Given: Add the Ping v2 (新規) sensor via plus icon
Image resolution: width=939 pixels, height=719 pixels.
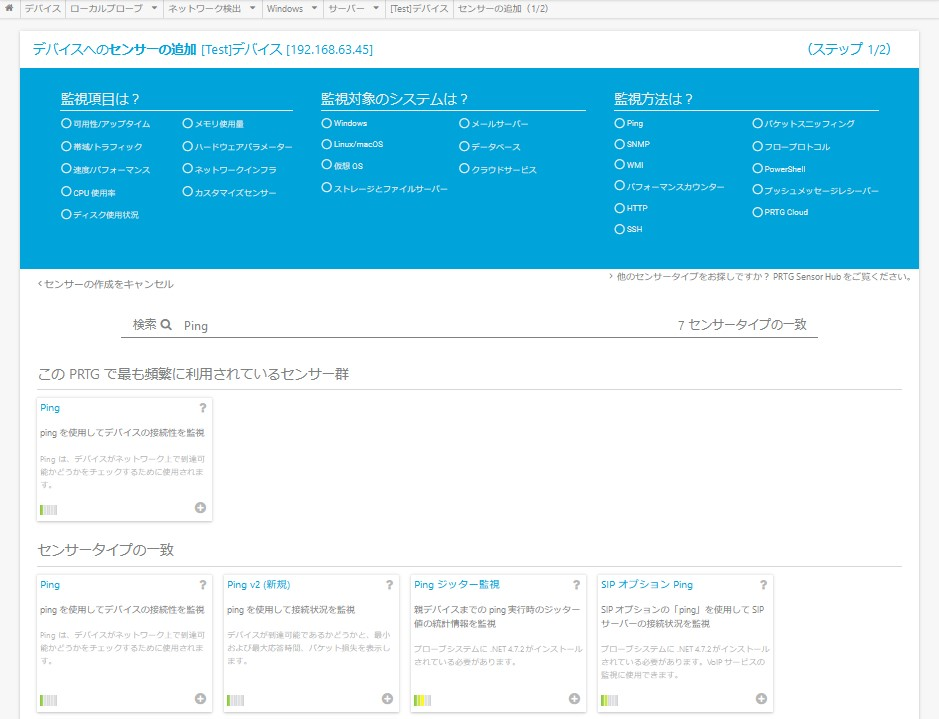Looking at the screenshot, I should pos(387,699).
